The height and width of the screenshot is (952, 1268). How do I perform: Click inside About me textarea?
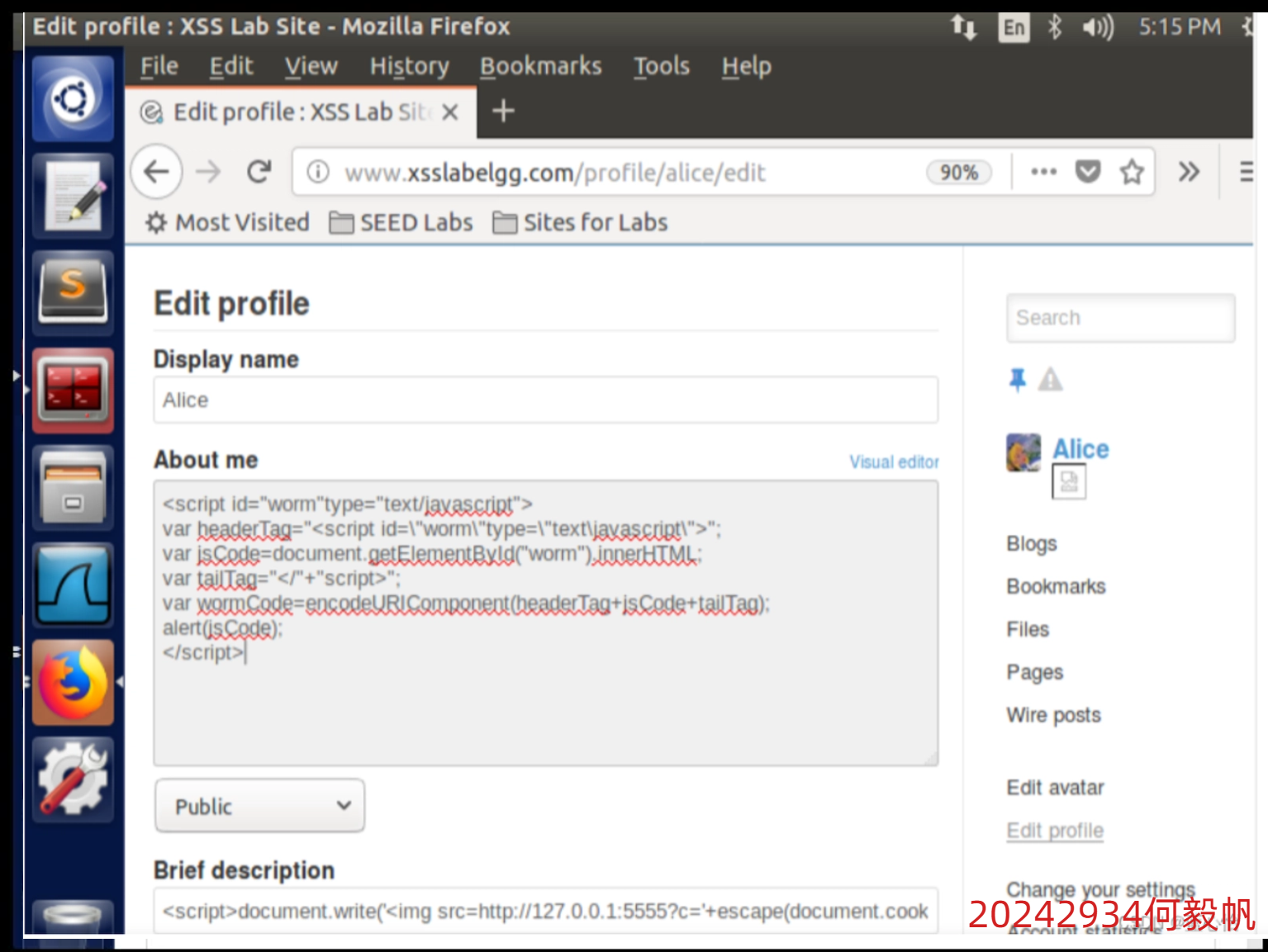(x=545, y=623)
